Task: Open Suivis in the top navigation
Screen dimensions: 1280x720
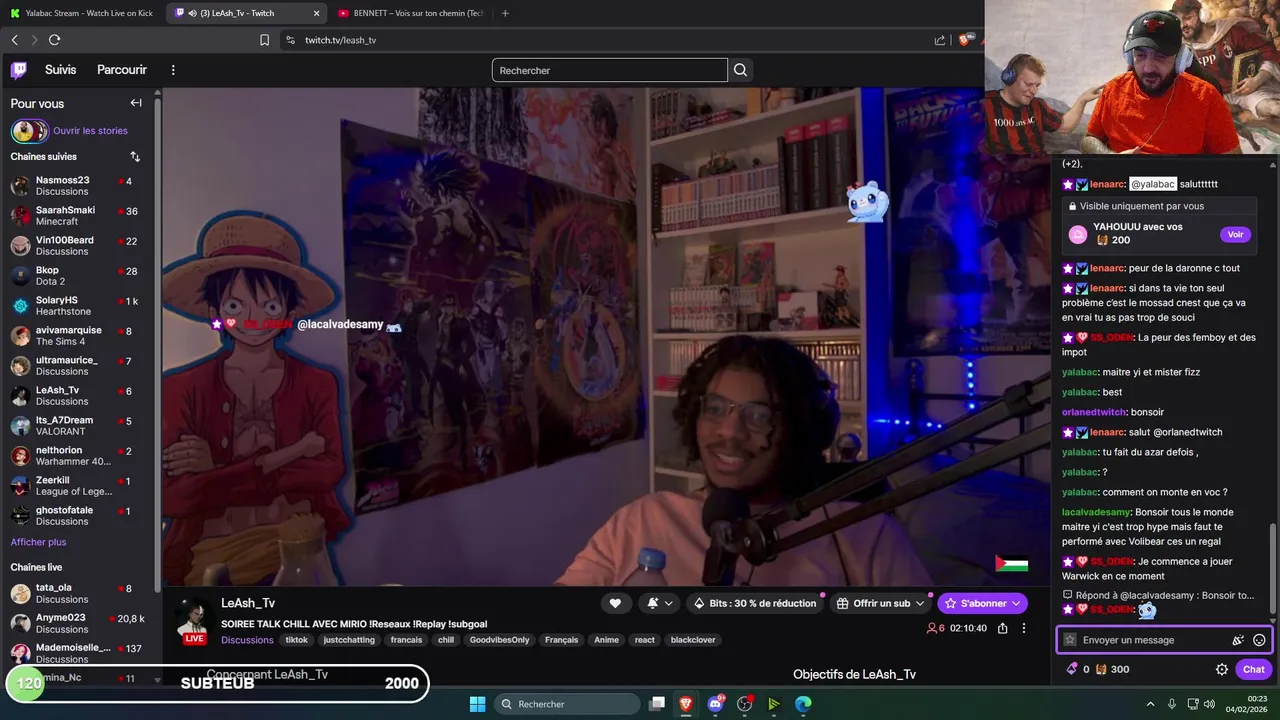Action: tap(60, 70)
